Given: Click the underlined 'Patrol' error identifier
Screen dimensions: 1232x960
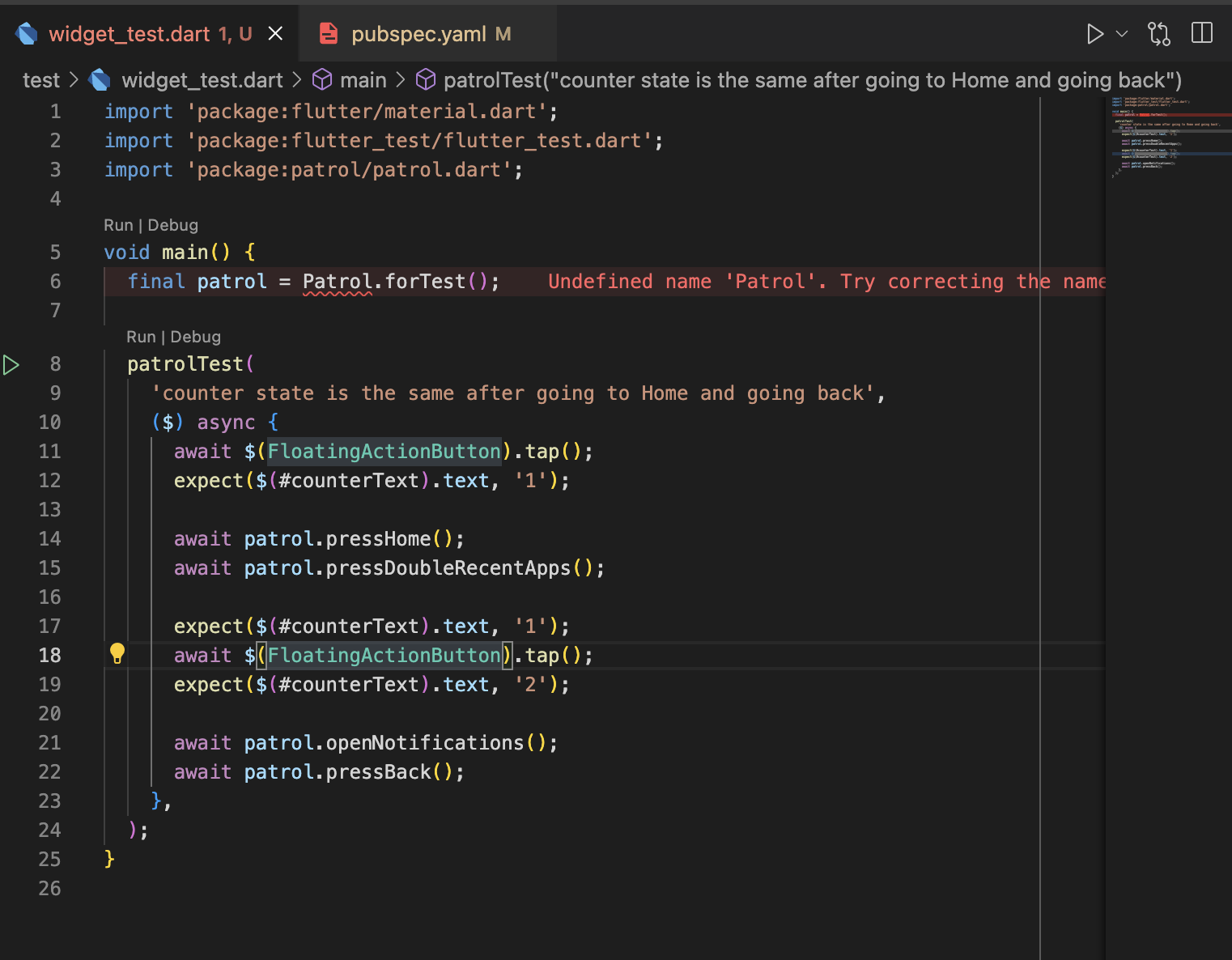Looking at the screenshot, I should (x=338, y=282).
